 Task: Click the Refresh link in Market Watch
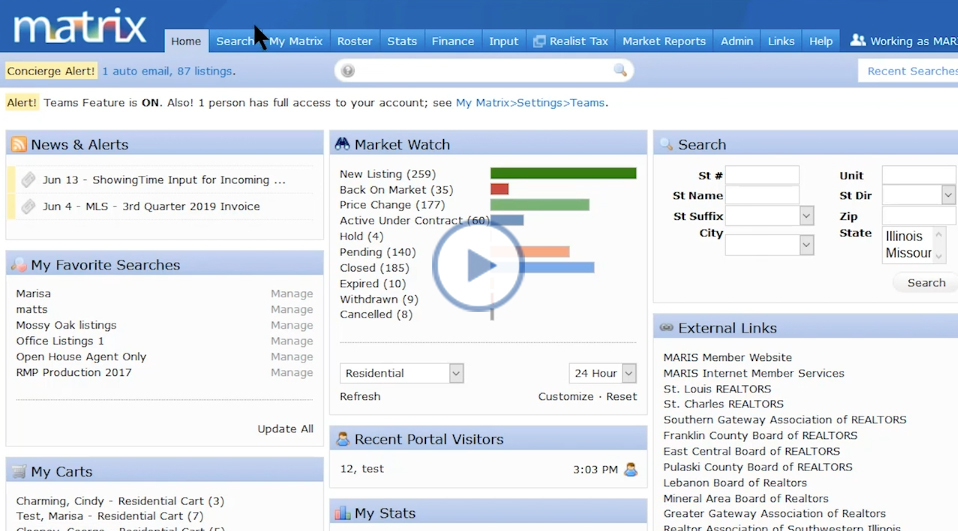click(x=360, y=397)
